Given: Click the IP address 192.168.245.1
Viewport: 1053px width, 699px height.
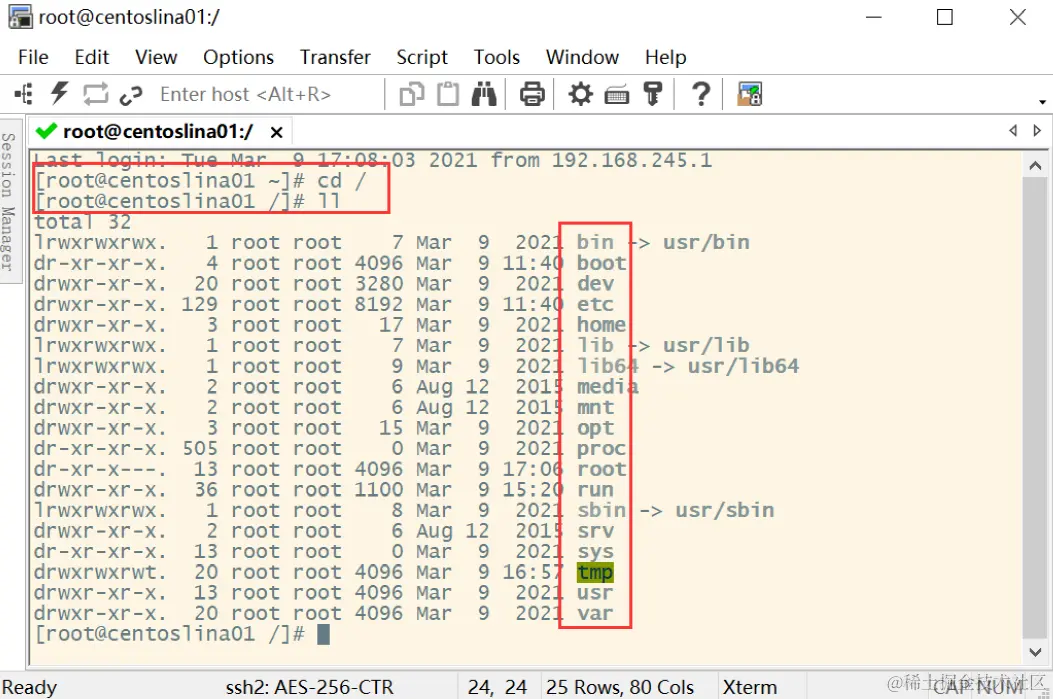Looking at the screenshot, I should [632, 160].
